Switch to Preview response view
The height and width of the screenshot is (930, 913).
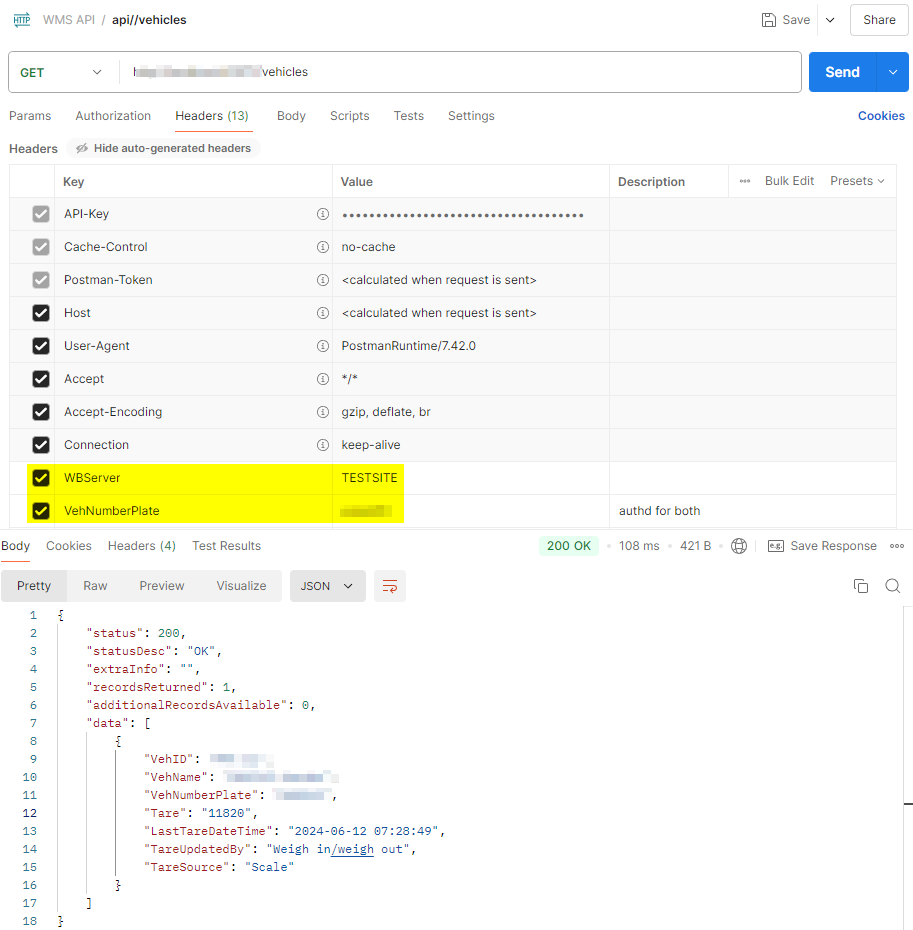pyautogui.click(x=162, y=586)
